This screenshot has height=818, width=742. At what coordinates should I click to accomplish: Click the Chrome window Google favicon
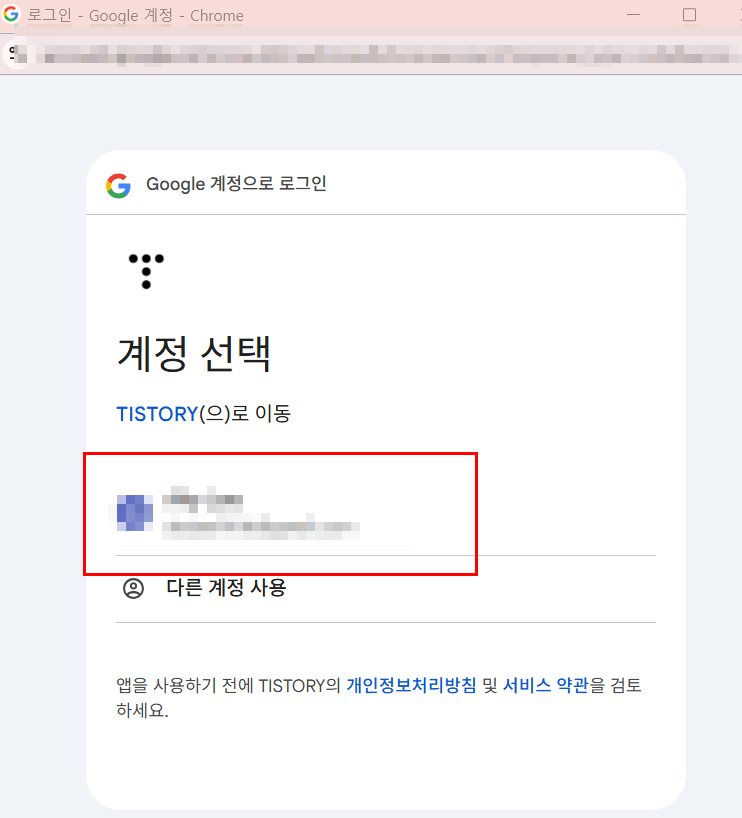click(x=11, y=14)
